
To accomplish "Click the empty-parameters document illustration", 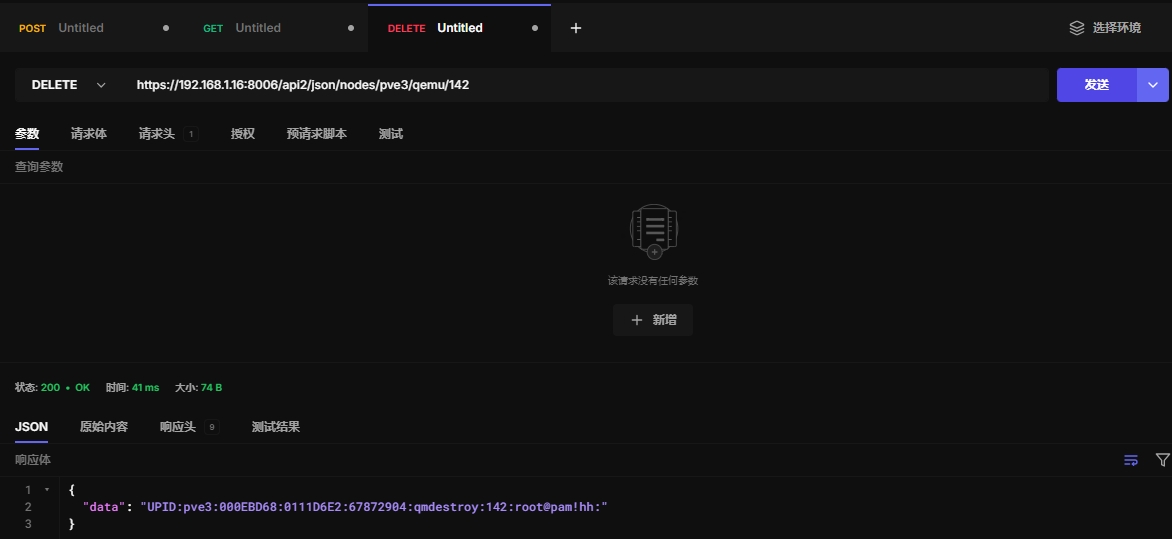I will click(653, 231).
